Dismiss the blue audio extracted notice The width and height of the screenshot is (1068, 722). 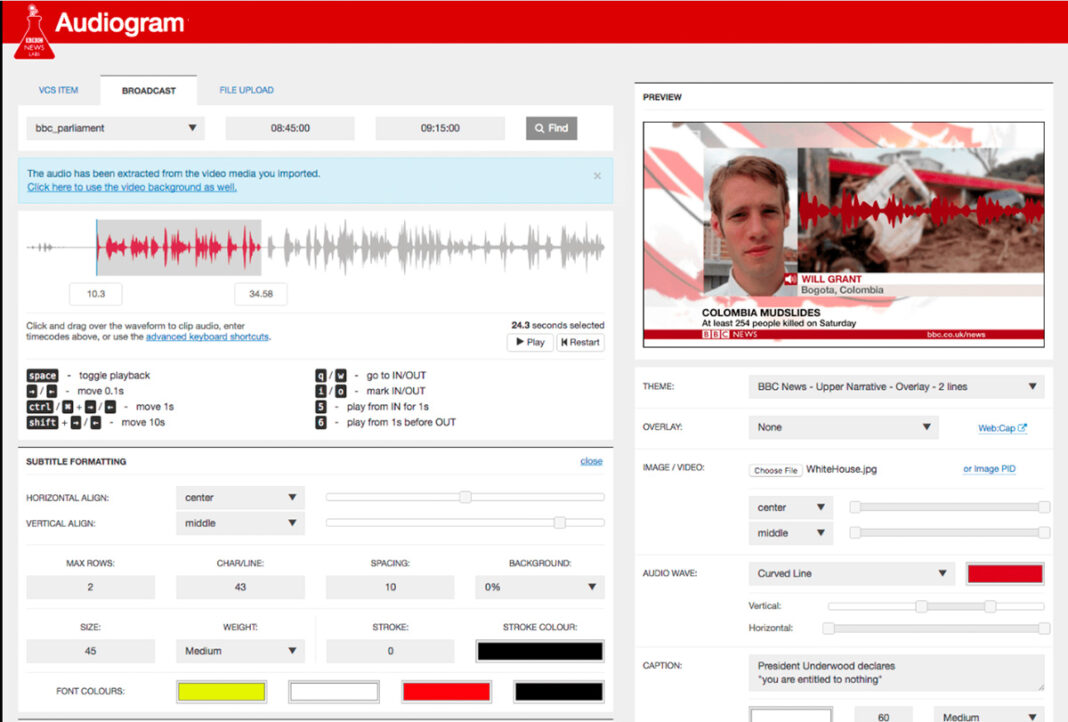point(597,176)
